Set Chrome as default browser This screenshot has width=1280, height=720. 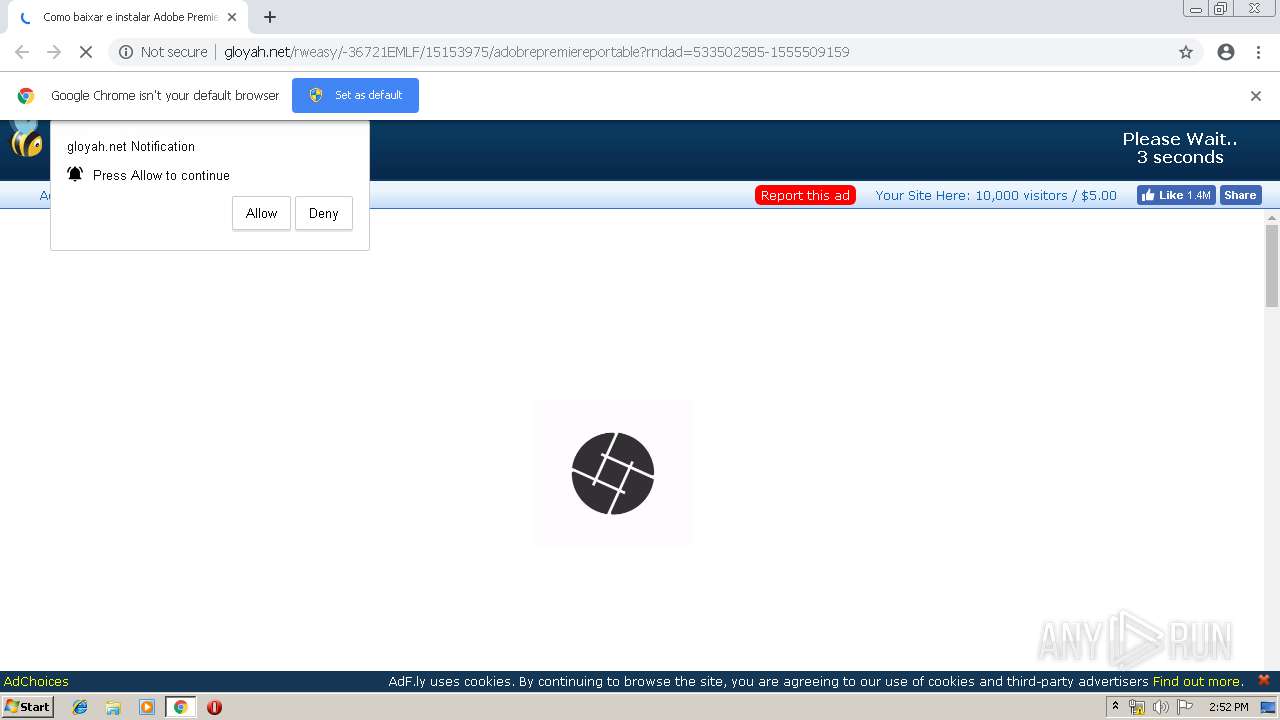click(x=355, y=95)
